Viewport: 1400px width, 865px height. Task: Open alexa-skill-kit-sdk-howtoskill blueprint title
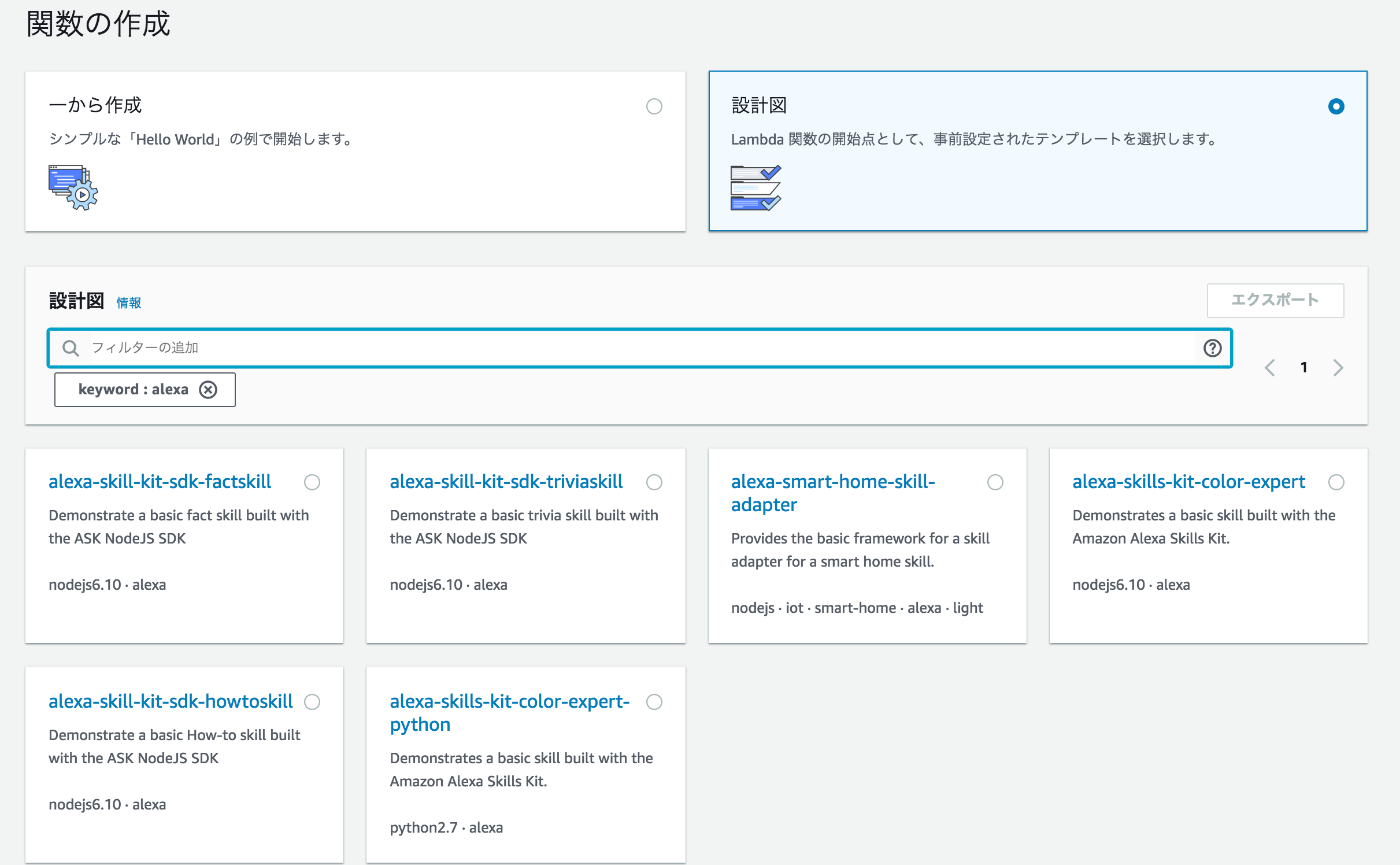tap(171, 701)
